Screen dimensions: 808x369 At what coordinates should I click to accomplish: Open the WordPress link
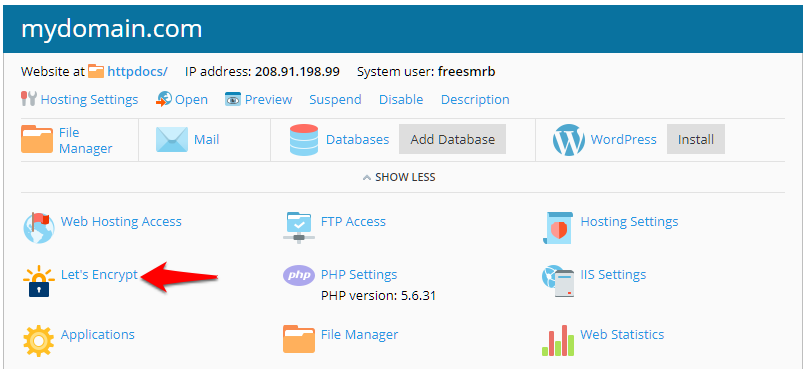(624, 140)
